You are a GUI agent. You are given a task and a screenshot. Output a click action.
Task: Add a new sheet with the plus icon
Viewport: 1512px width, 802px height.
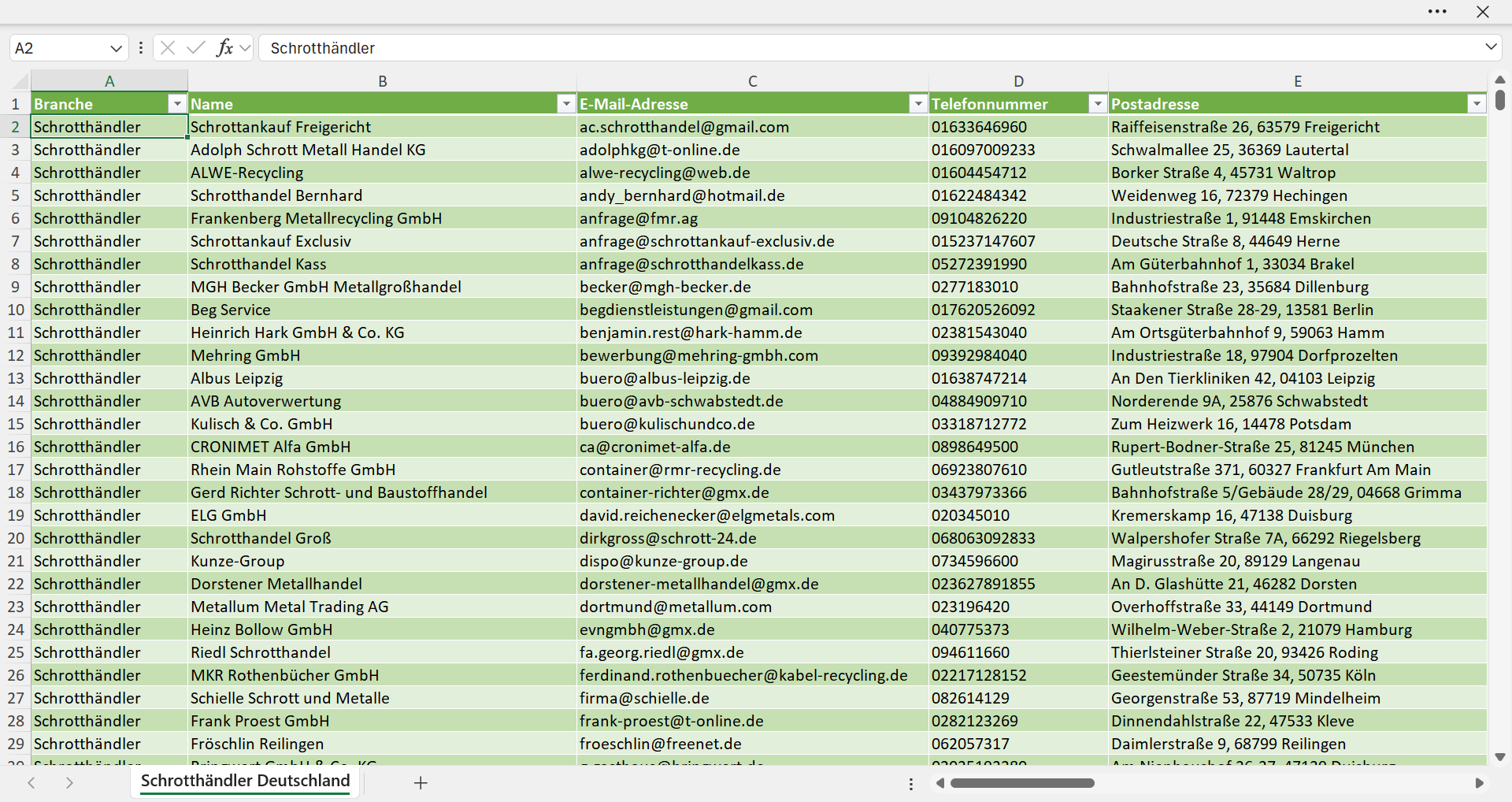pyautogui.click(x=421, y=782)
